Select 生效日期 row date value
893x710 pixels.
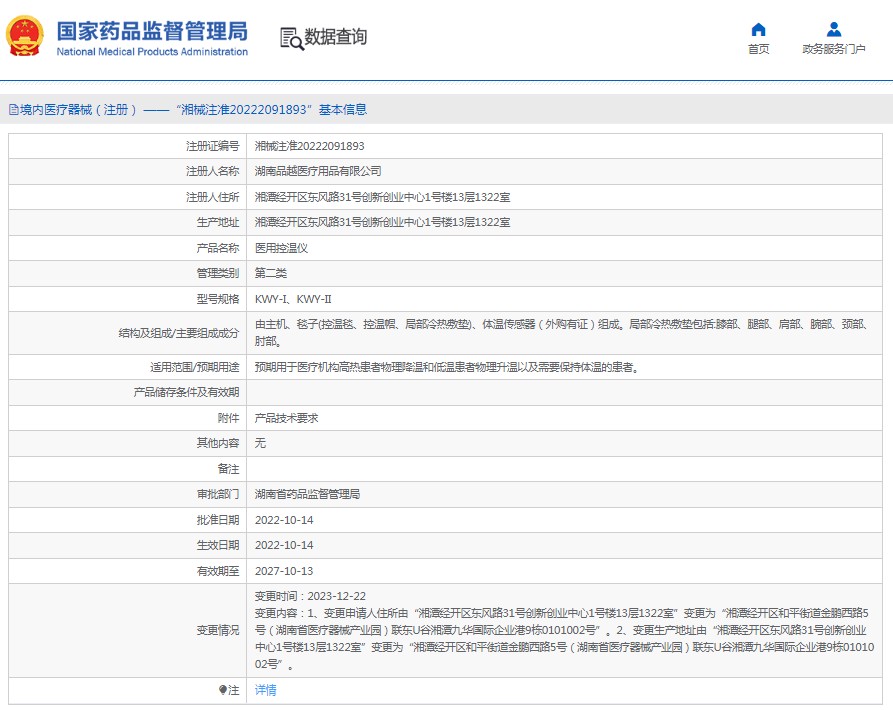click(x=284, y=545)
